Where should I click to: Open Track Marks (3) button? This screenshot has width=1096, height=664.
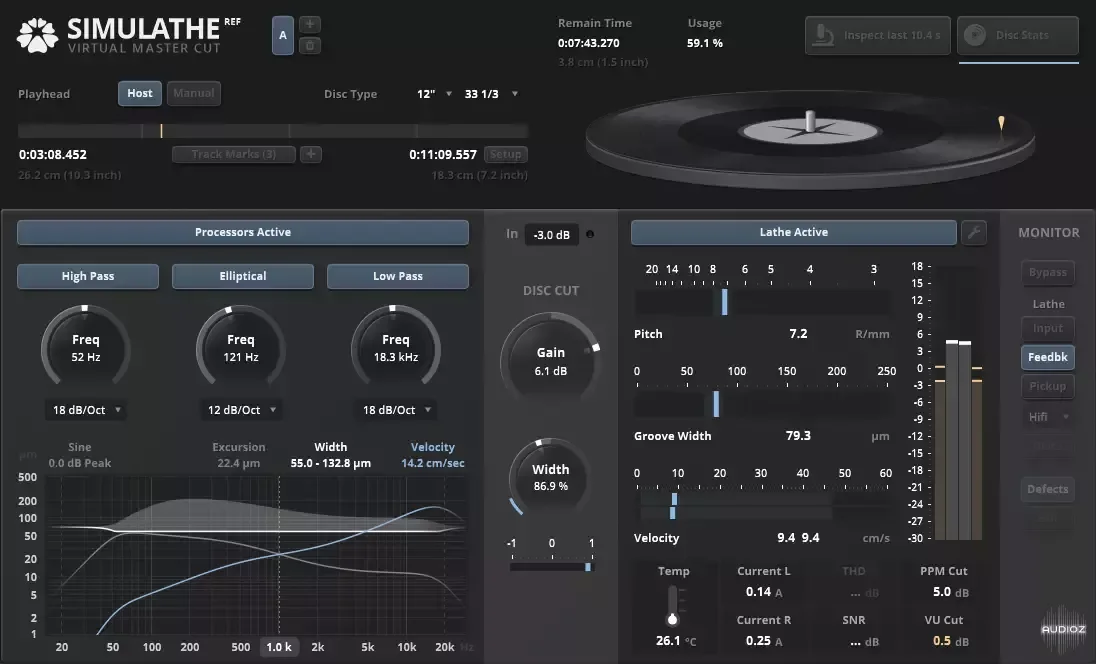click(x=233, y=154)
